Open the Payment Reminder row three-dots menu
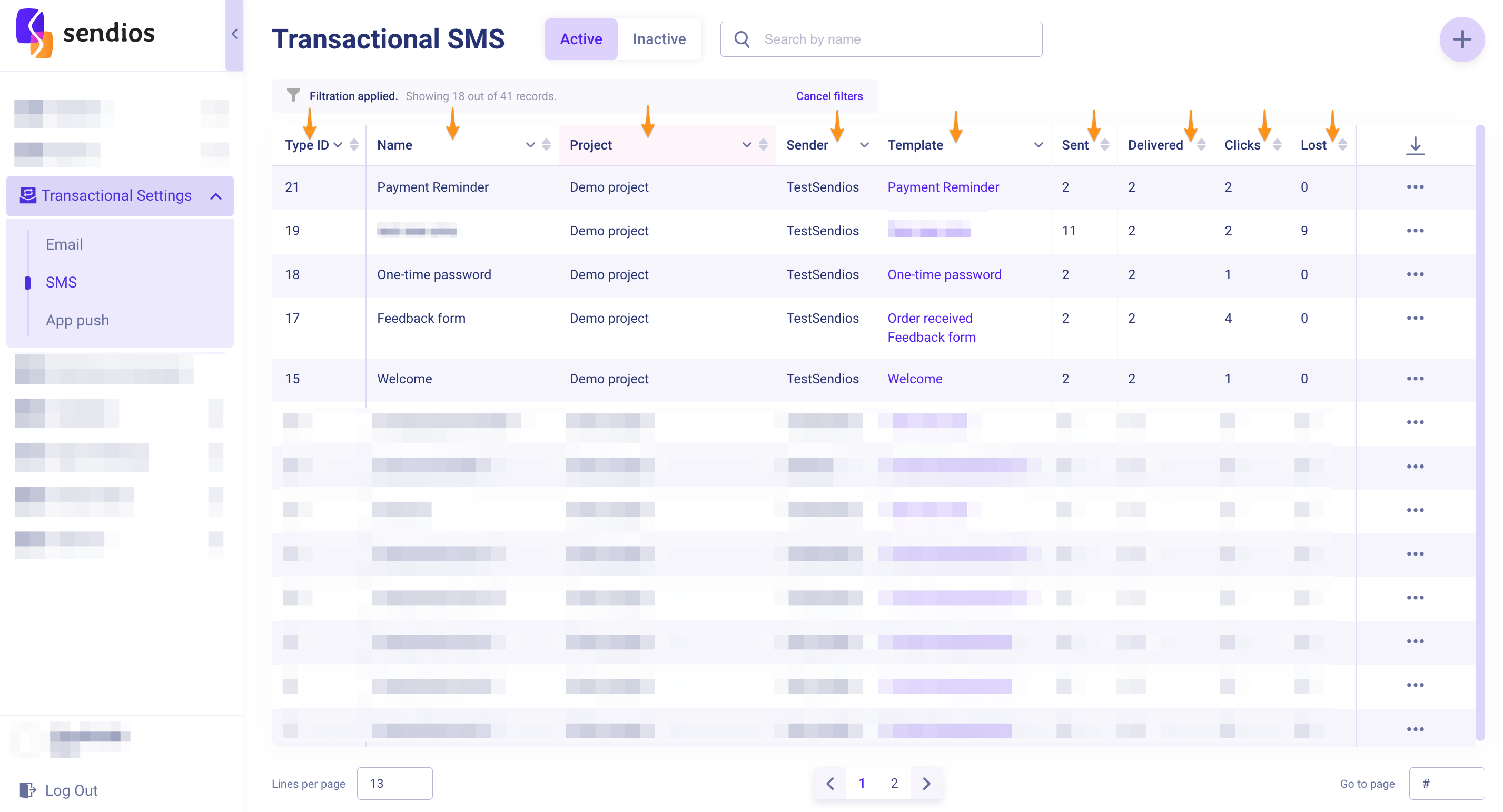The image size is (1503, 812). point(1415,187)
